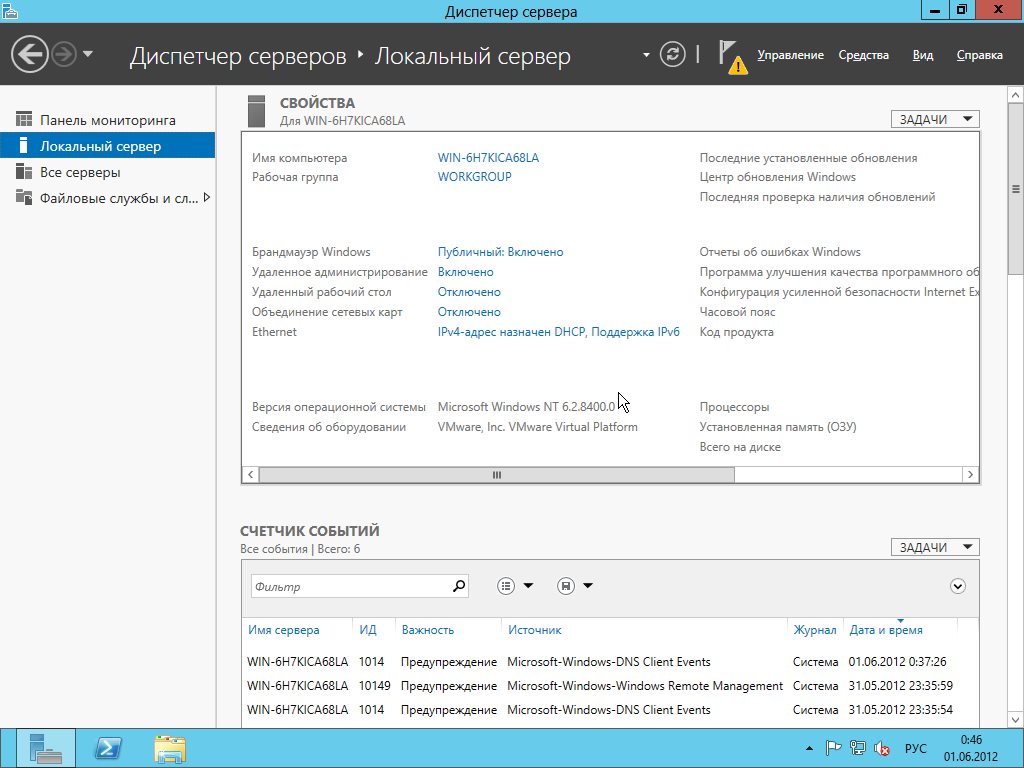The width and height of the screenshot is (1024, 768).
Task: Open File Explorer from taskbar
Action: (x=170, y=748)
